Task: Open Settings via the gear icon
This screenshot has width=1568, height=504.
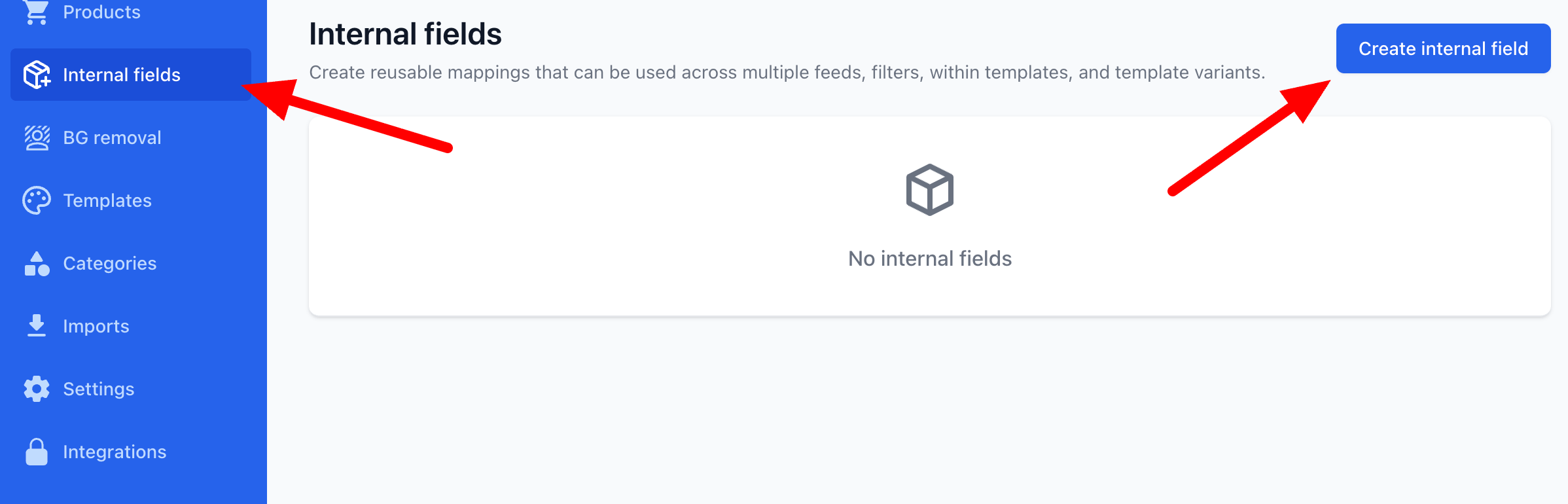Action: 37,388
